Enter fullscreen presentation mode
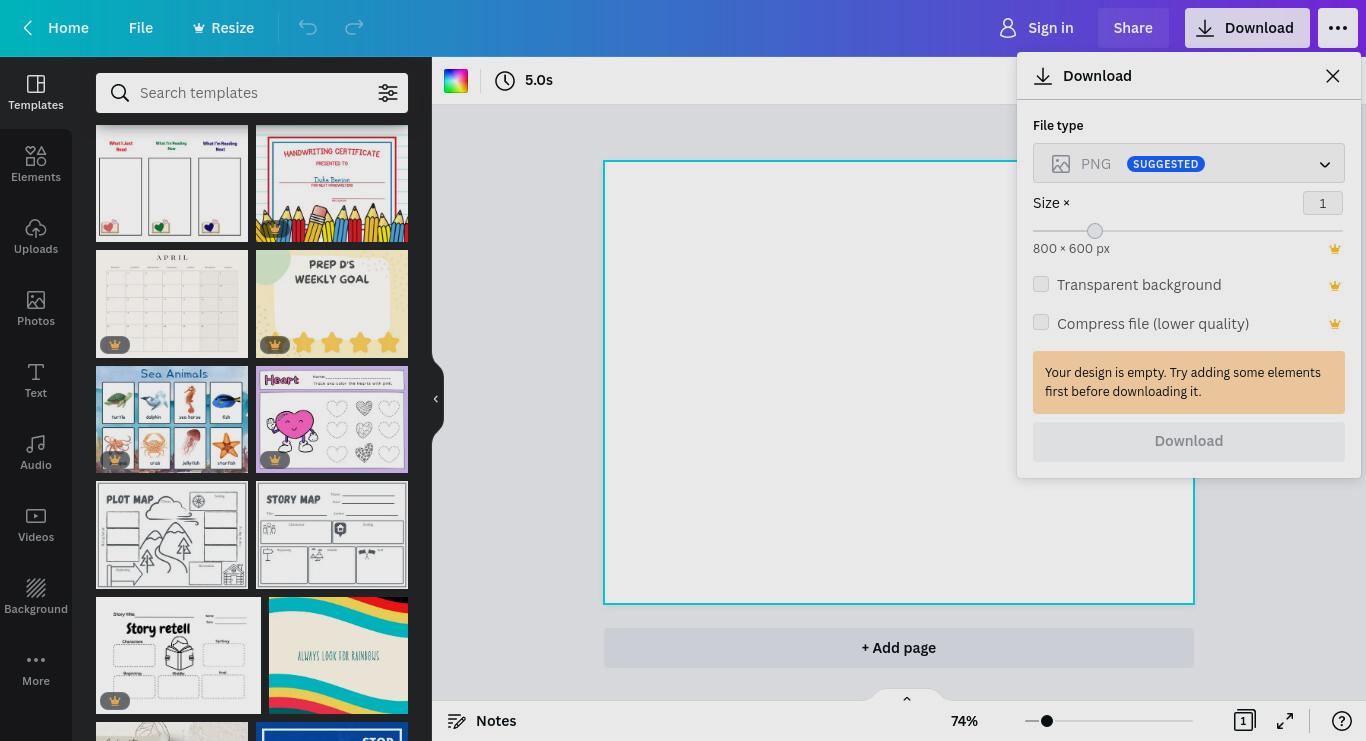This screenshot has width=1366, height=741. click(x=1285, y=721)
